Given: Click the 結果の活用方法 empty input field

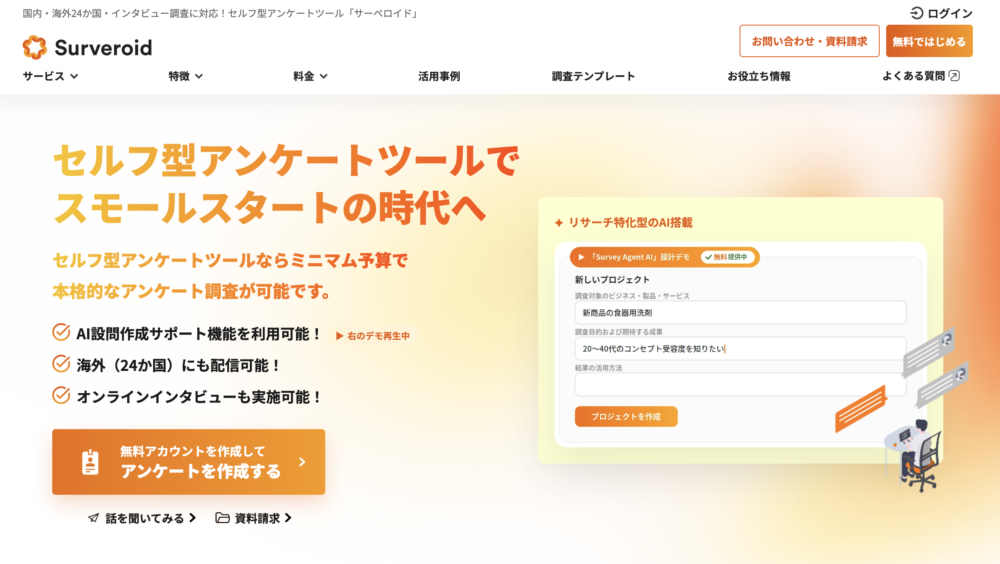Looking at the screenshot, I should pos(740,385).
